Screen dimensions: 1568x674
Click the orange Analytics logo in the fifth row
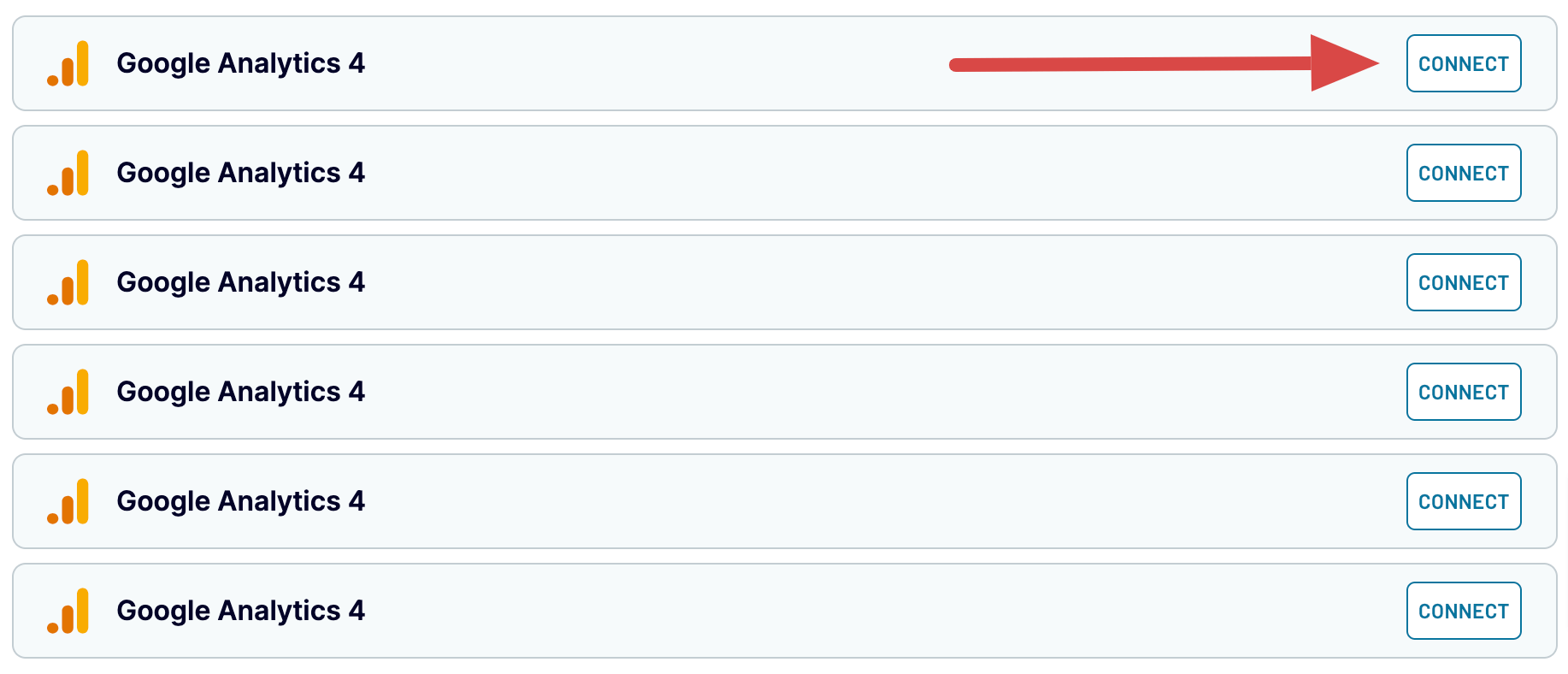click(68, 501)
